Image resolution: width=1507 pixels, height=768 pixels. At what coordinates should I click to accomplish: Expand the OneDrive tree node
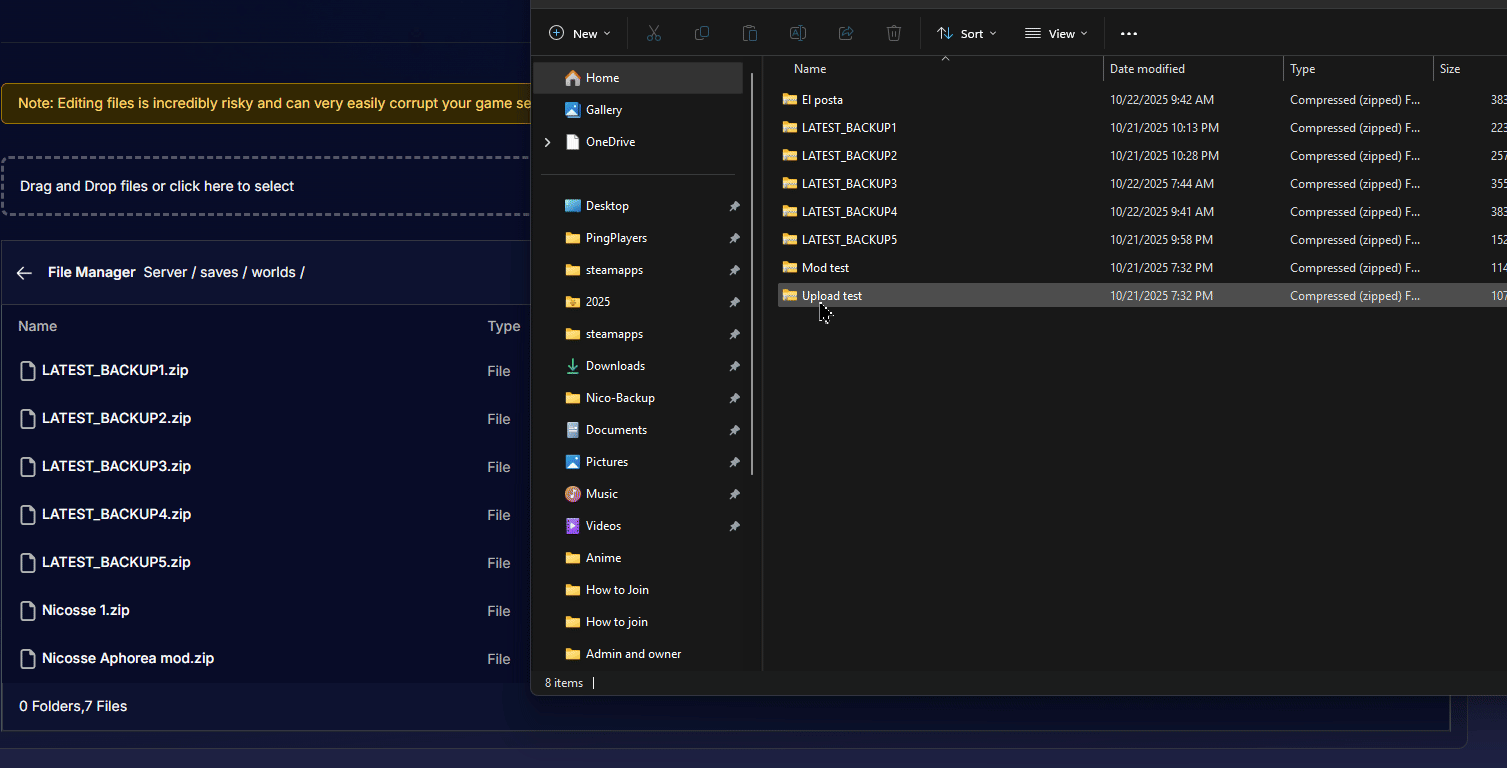[x=547, y=142]
